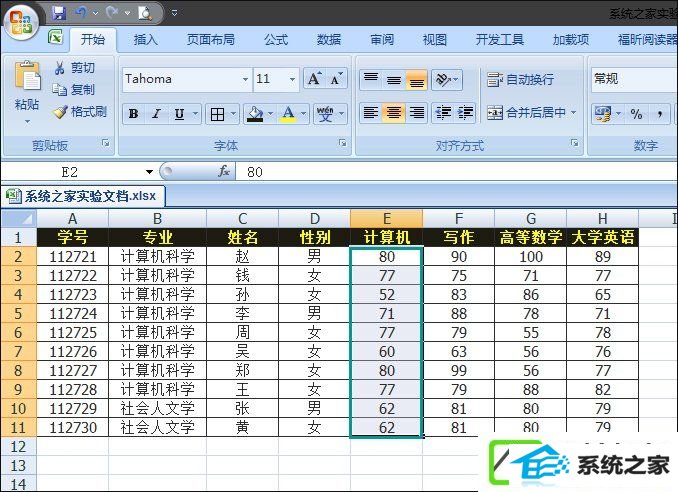Click the 计算机 header cell
This screenshot has width=678, height=492.
point(387,237)
